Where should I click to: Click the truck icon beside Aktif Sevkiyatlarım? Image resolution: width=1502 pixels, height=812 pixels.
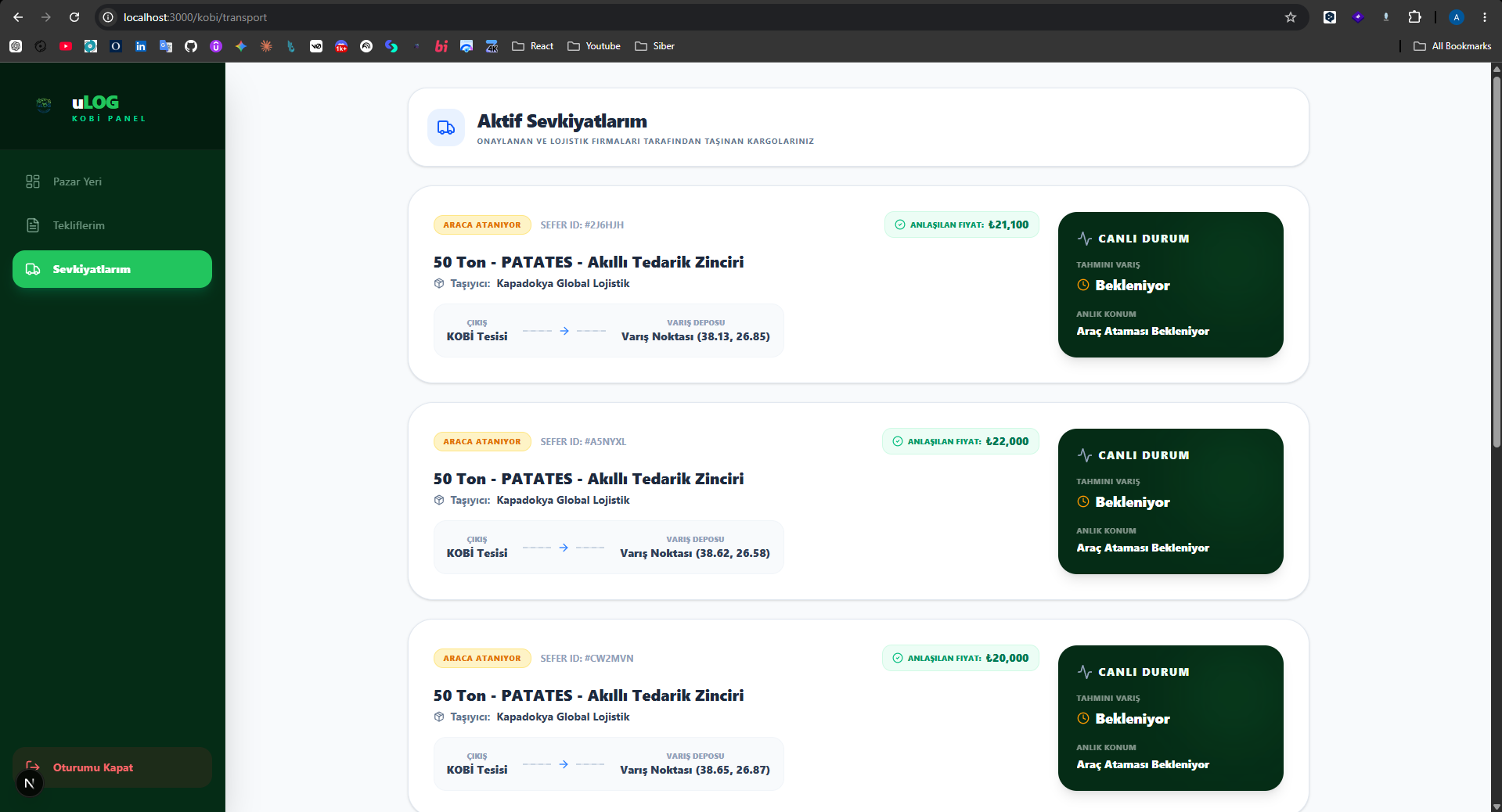[446, 128]
